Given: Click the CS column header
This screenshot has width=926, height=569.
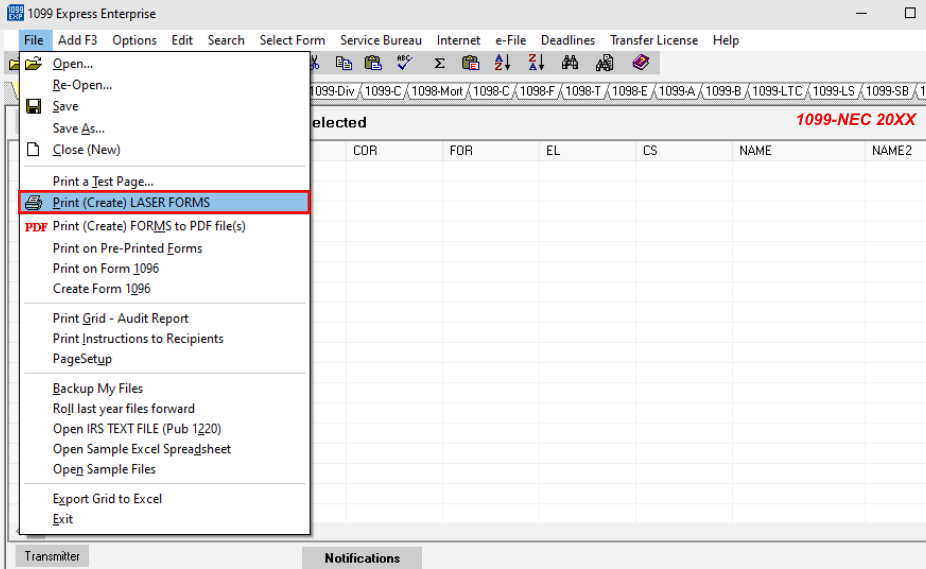Looking at the screenshot, I should pyautogui.click(x=684, y=151).
